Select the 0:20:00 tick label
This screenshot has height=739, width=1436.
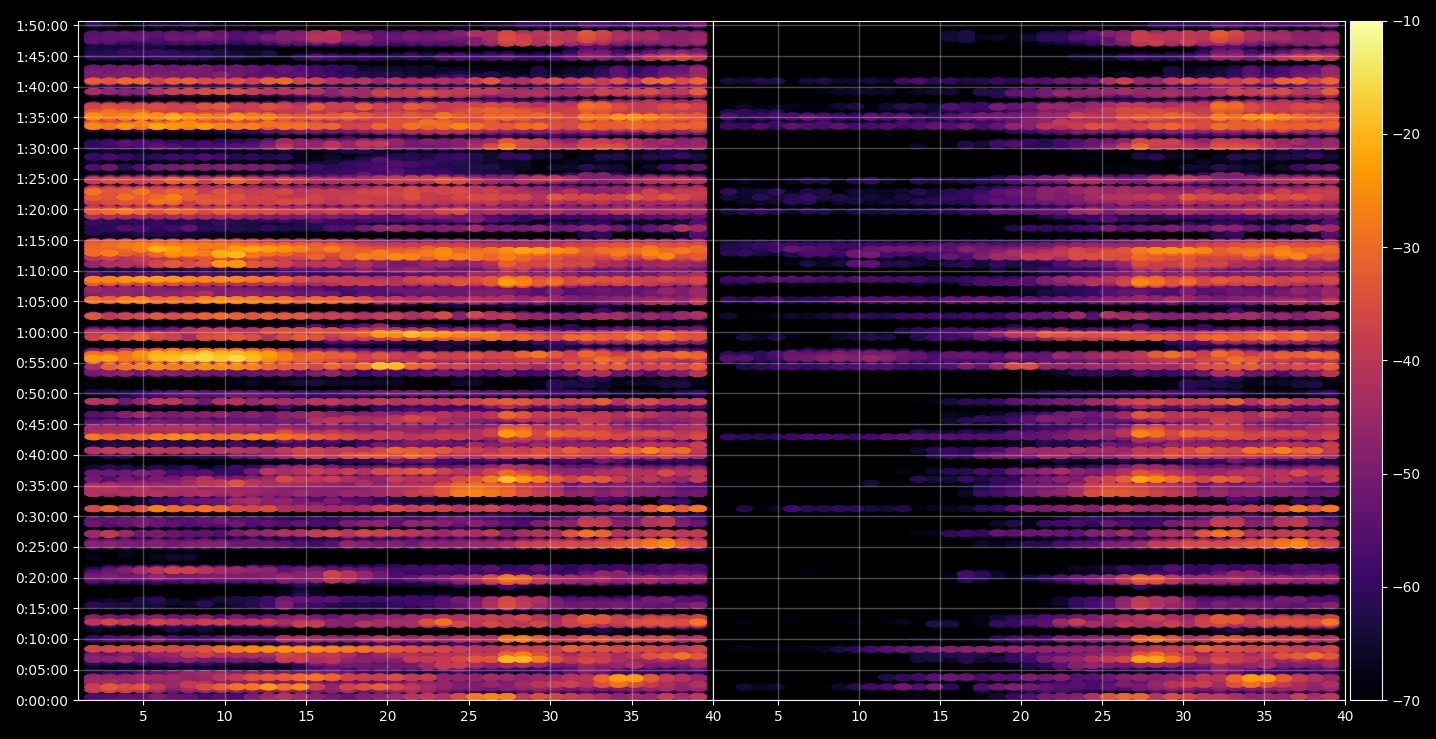(x=43, y=578)
